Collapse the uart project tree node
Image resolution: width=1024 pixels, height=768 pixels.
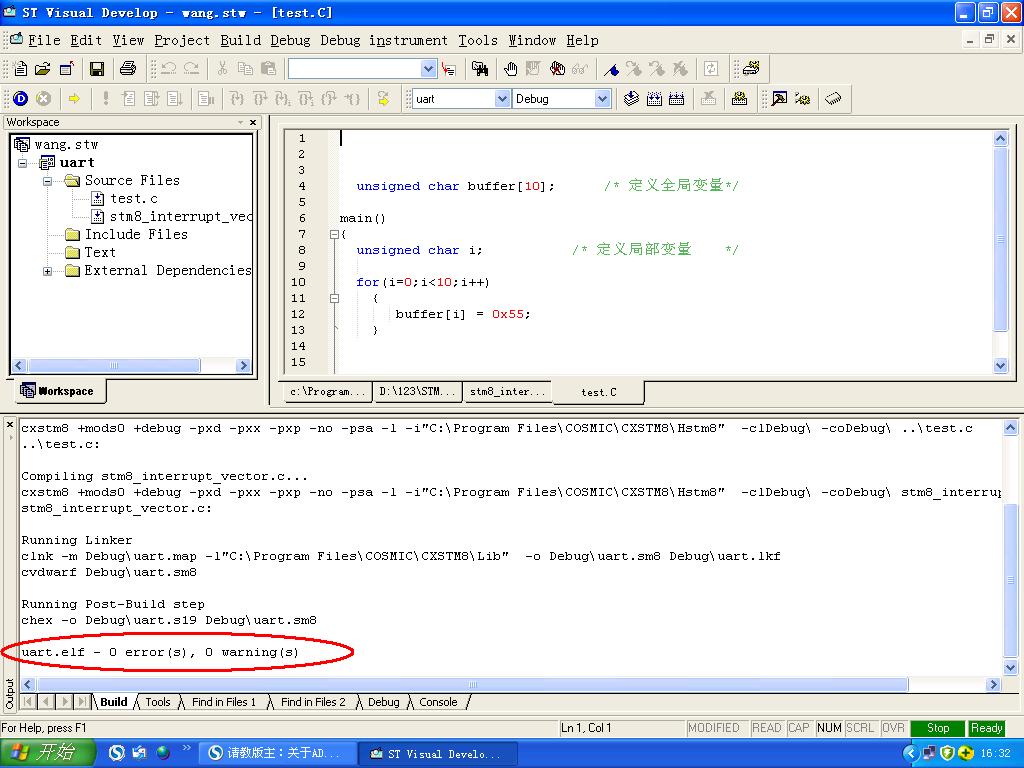[x=22, y=163]
